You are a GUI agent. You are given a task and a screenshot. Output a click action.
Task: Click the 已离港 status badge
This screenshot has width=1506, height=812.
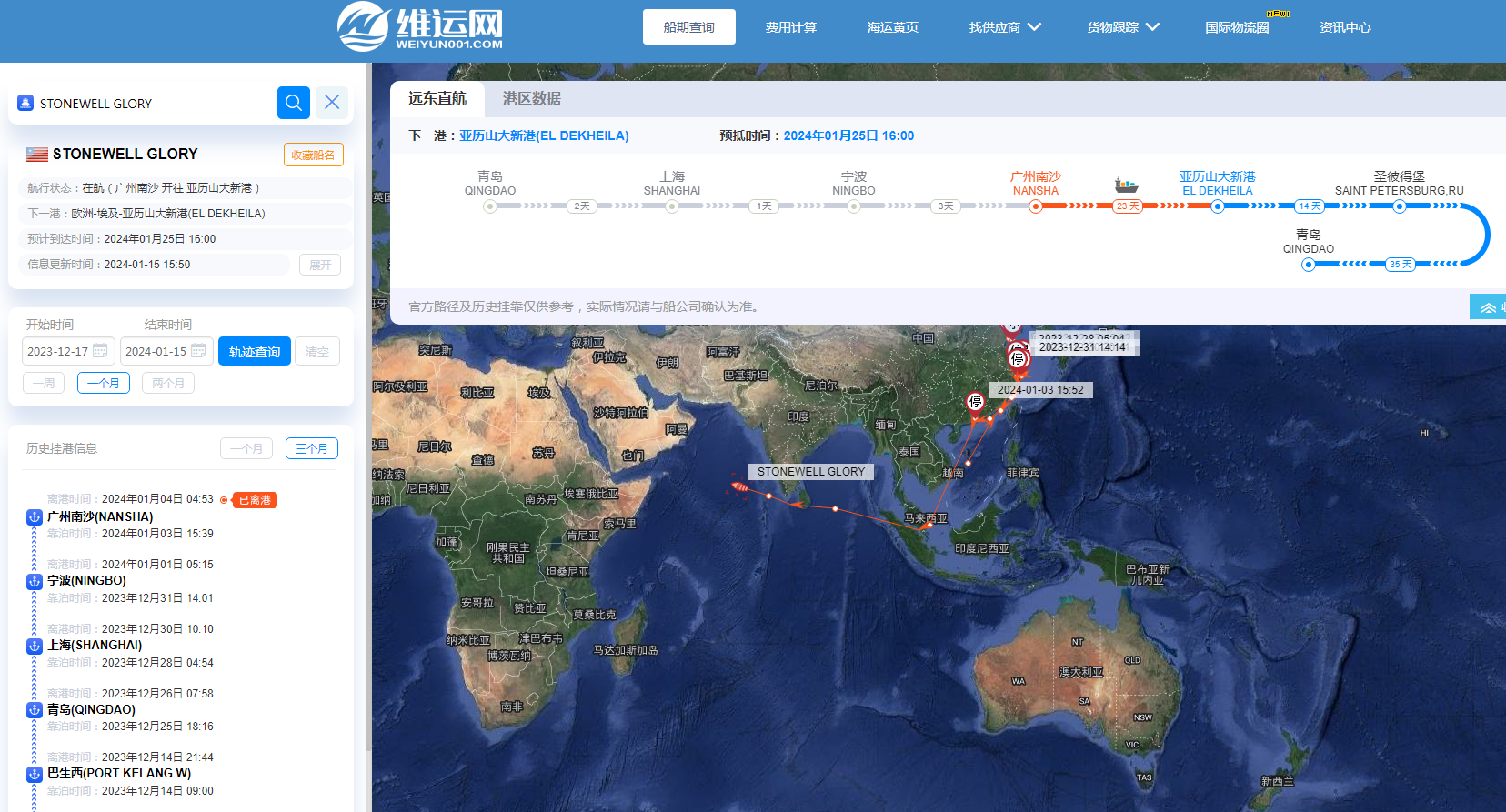[x=255, y=500]
